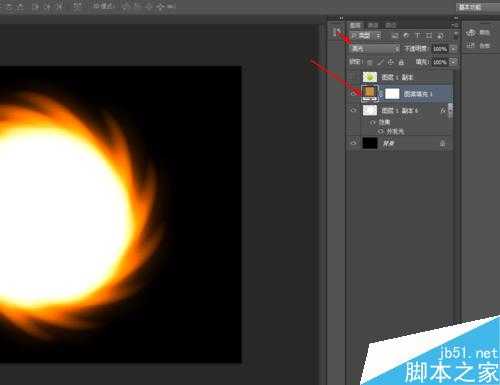Hide the background layer with its eye icon
Screen dimensions: 500x385
point(354,143)
